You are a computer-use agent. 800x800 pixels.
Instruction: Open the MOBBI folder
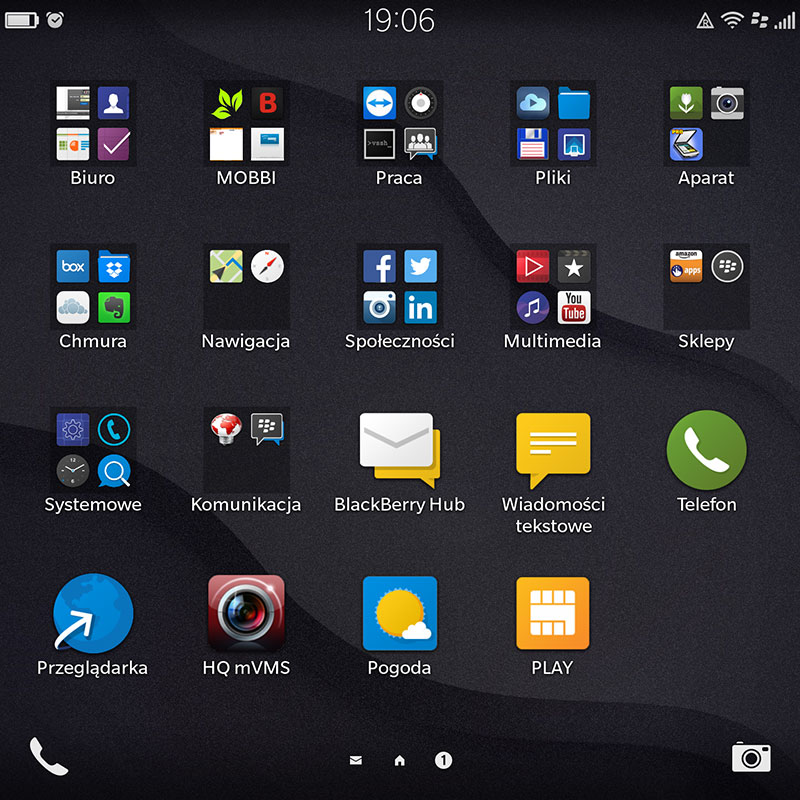[246, 123]
